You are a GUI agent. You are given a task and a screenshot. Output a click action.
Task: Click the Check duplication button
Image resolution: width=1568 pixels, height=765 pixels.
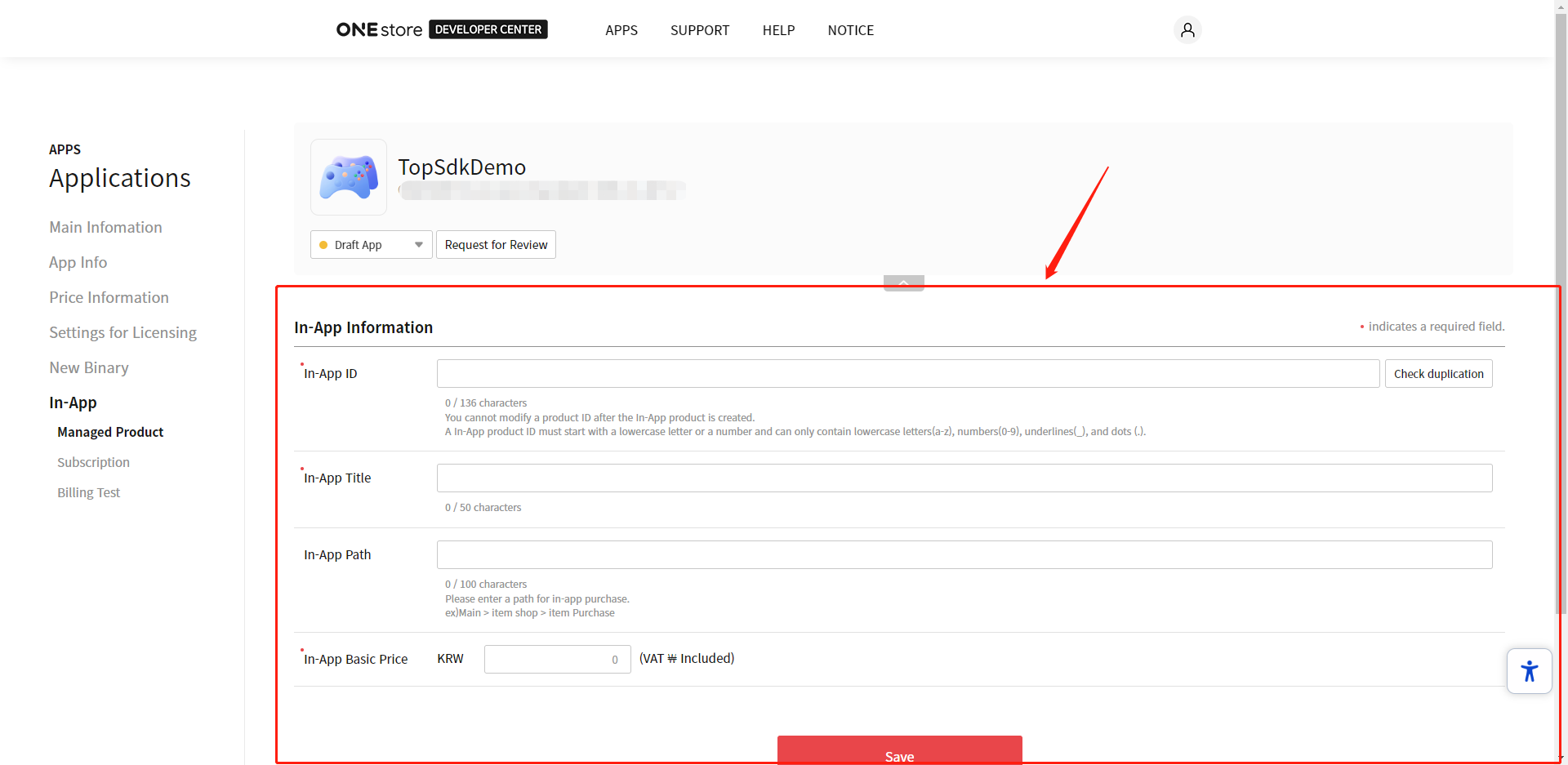pos(1438,374)
